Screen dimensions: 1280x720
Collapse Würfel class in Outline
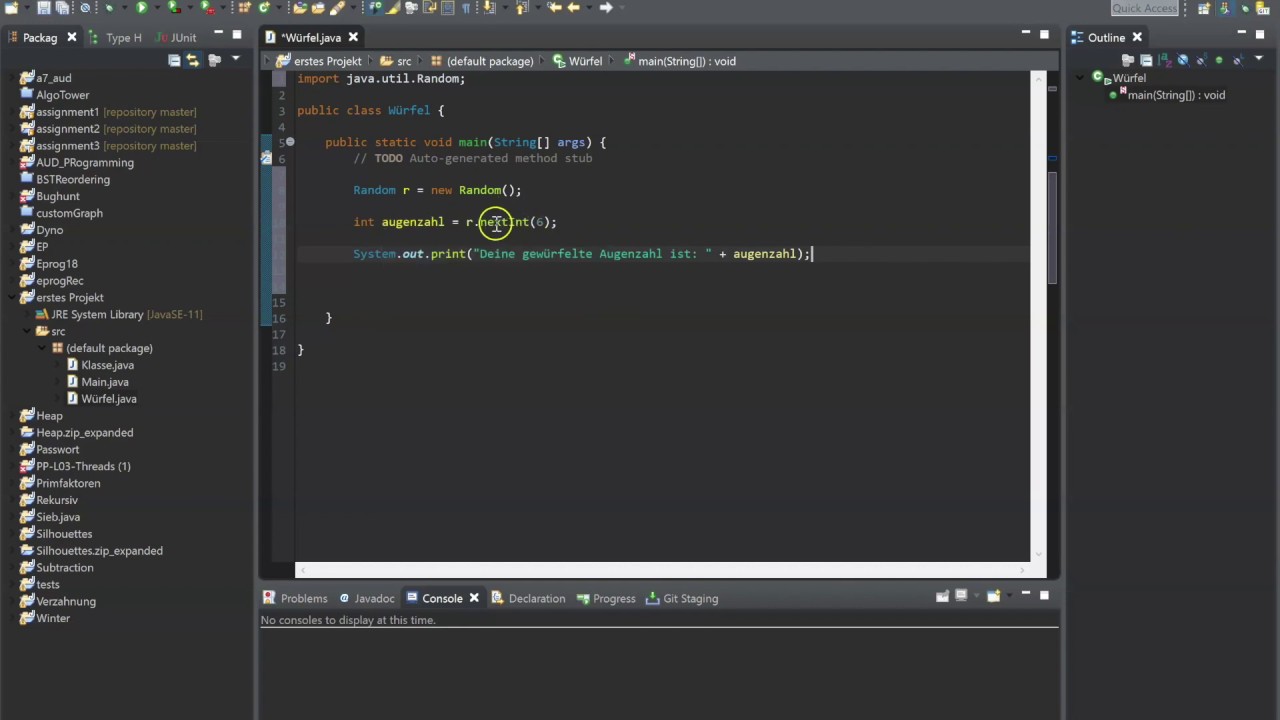1080,78
